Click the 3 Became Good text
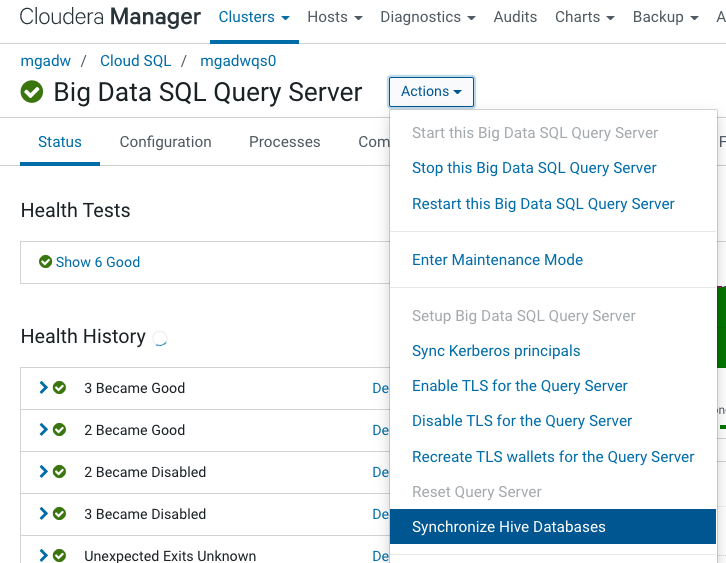 [134, 388]
